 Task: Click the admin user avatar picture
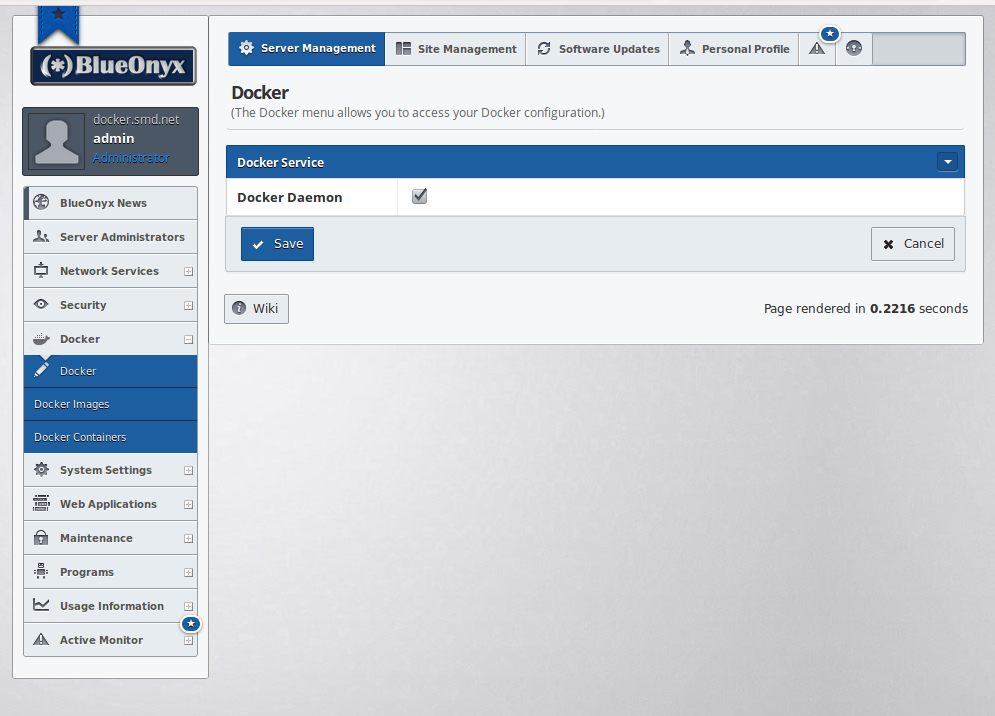[56, 142]
